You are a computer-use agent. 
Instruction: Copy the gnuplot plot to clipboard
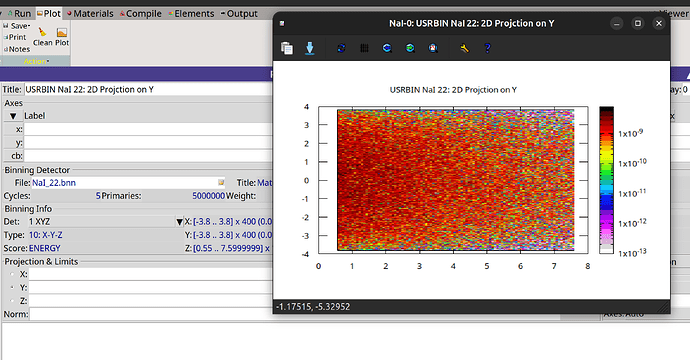(x=287, y=48)
